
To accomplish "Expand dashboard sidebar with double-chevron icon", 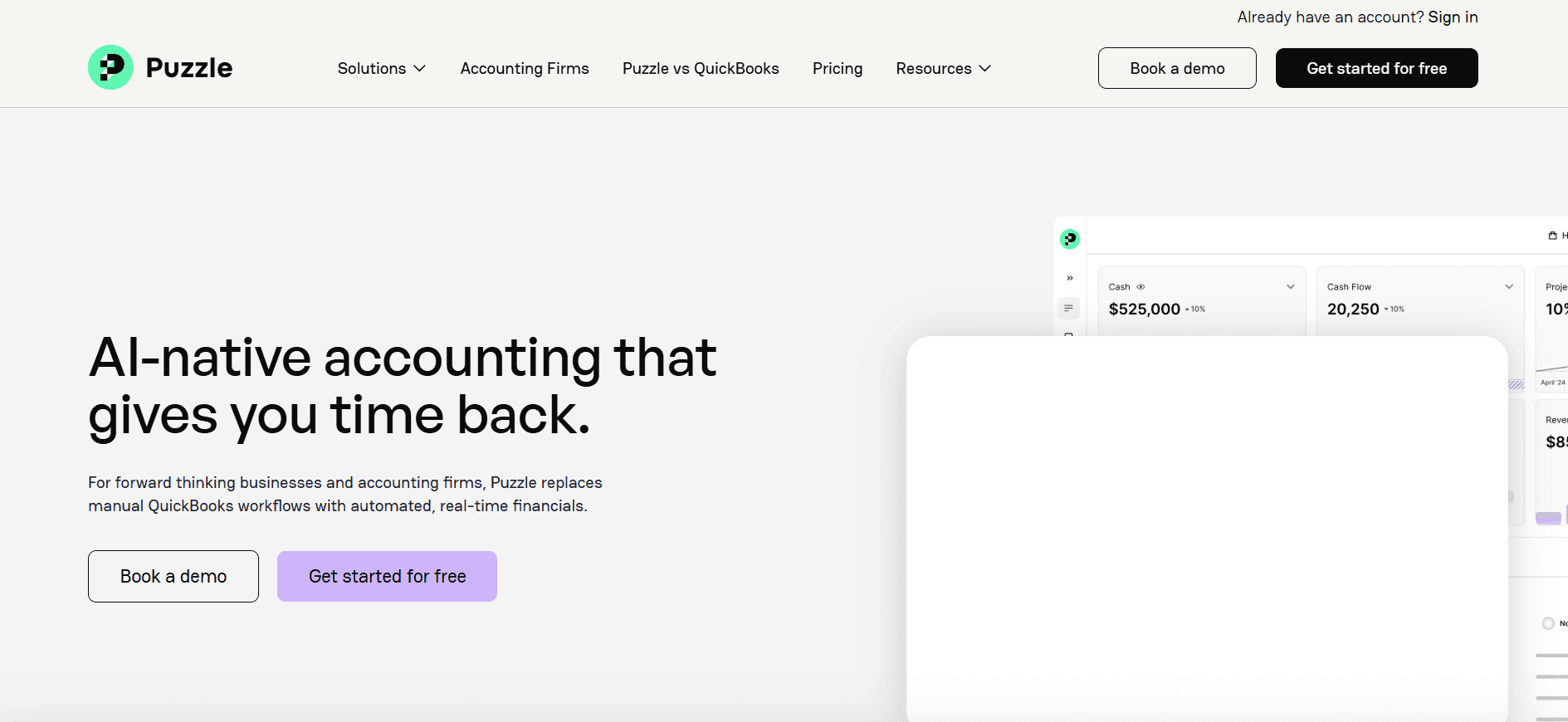I will [1070, 278].
